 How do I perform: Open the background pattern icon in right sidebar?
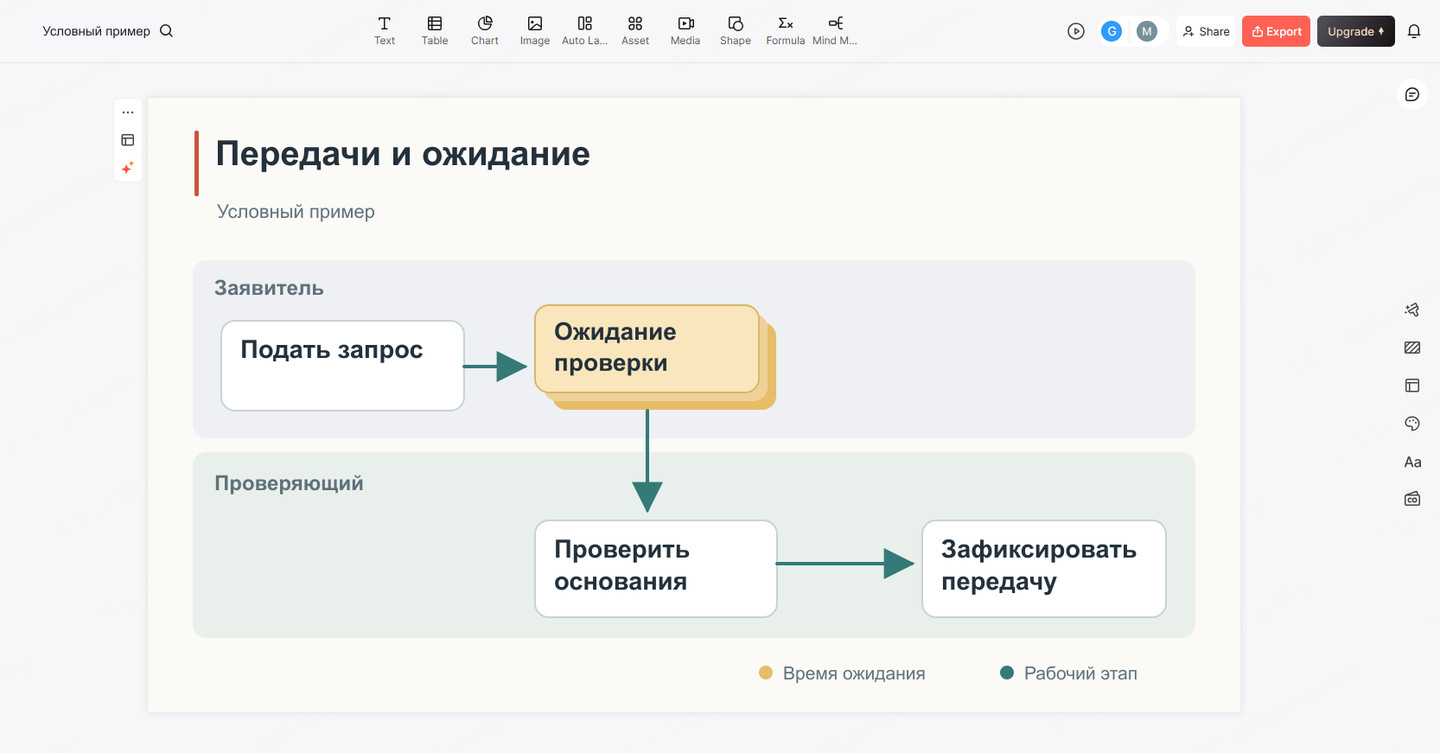point(1412,348)
